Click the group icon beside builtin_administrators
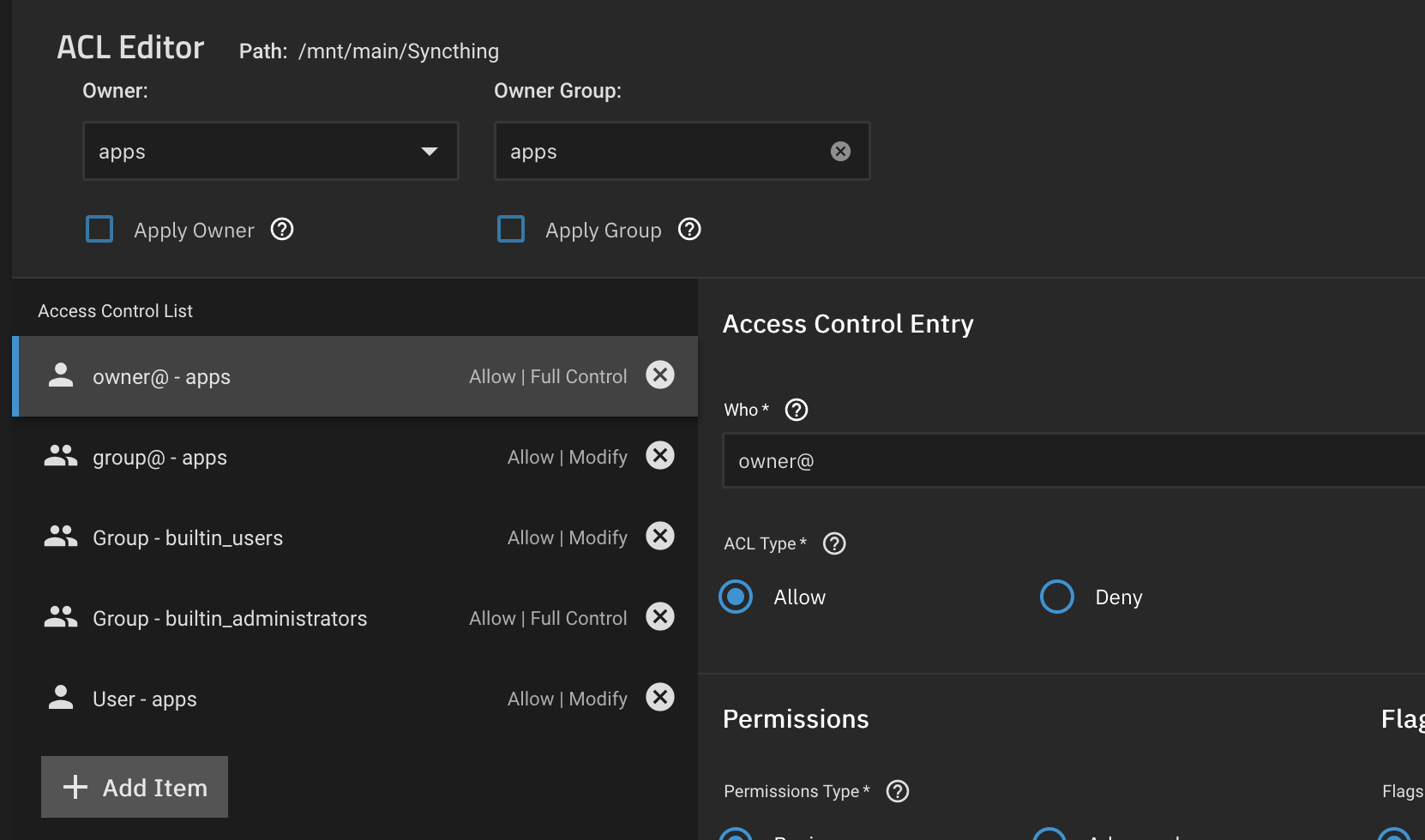The width and height of the screenshot is (1425, 840). coord(61,616)
